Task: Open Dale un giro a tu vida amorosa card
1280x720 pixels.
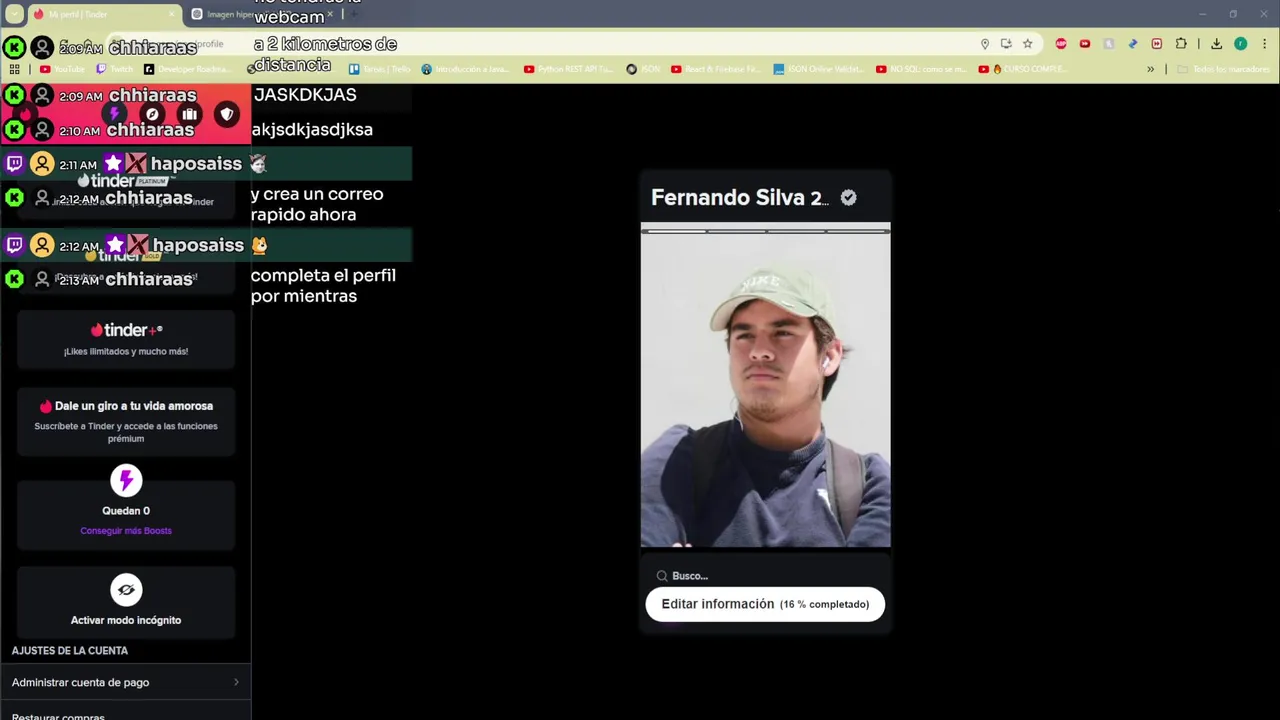Action: click(126, 421)
